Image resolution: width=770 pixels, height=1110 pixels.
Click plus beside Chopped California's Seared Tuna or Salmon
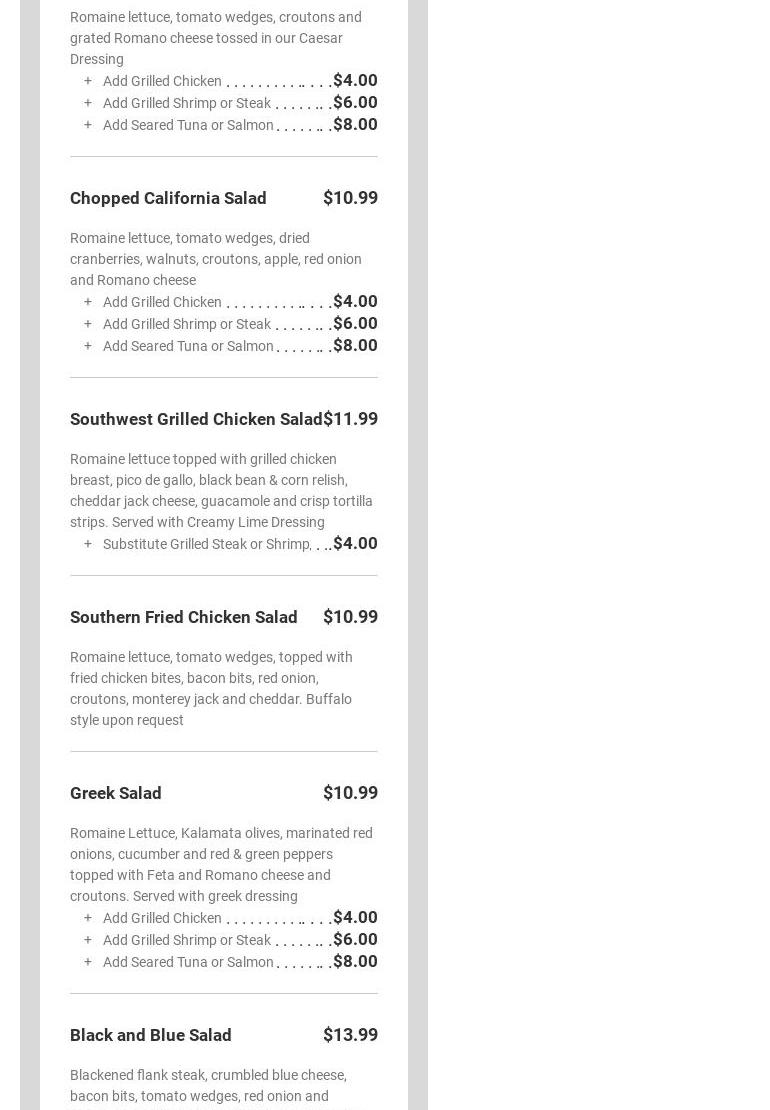(88, 346)
